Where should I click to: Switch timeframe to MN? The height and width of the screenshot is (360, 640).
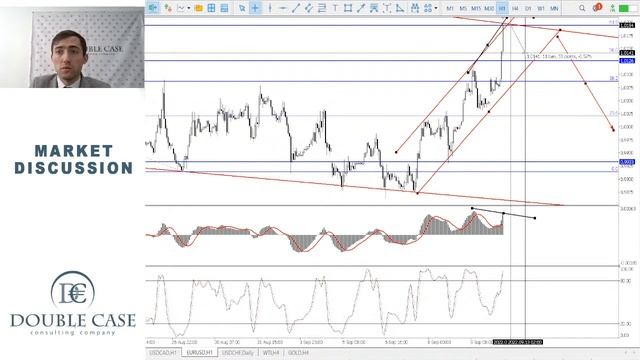(x=554, y=8)
